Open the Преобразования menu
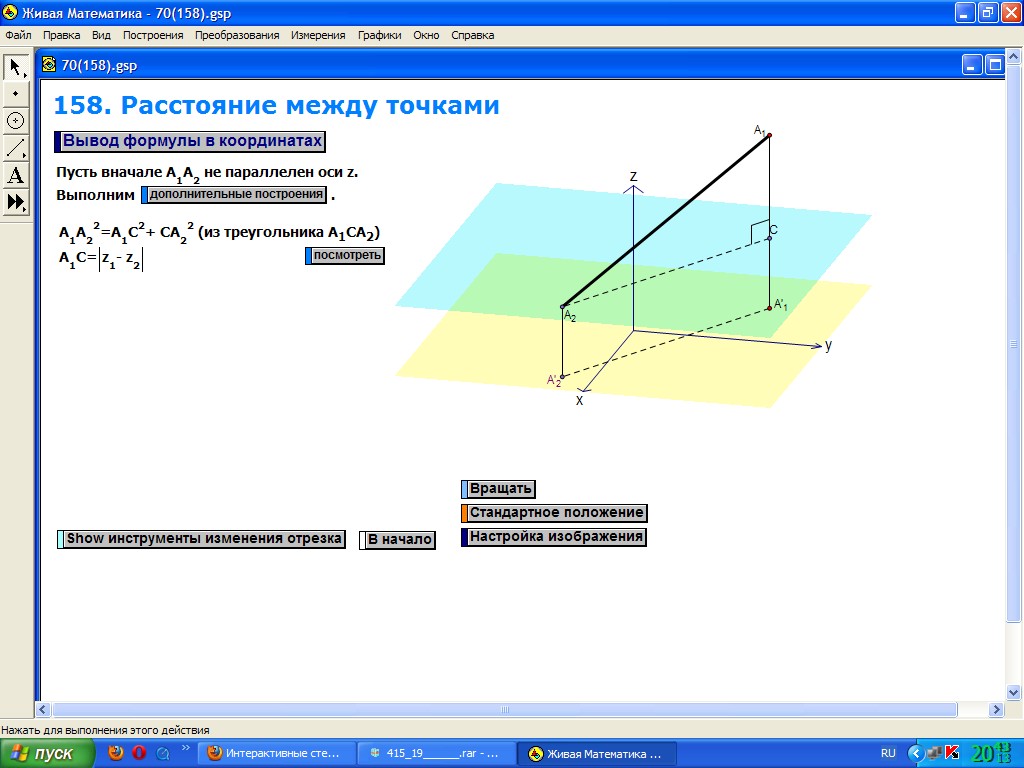This screenshot has width=1024, height=768. (237, 35)
